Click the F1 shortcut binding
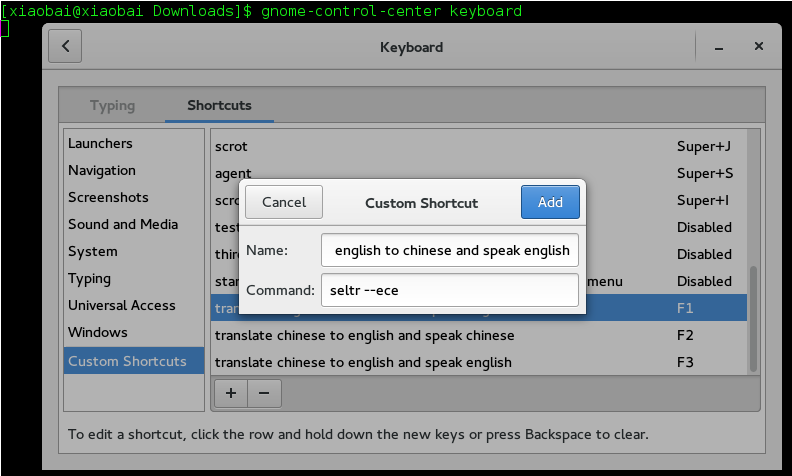The image size is (792, 476). (685, 308)
